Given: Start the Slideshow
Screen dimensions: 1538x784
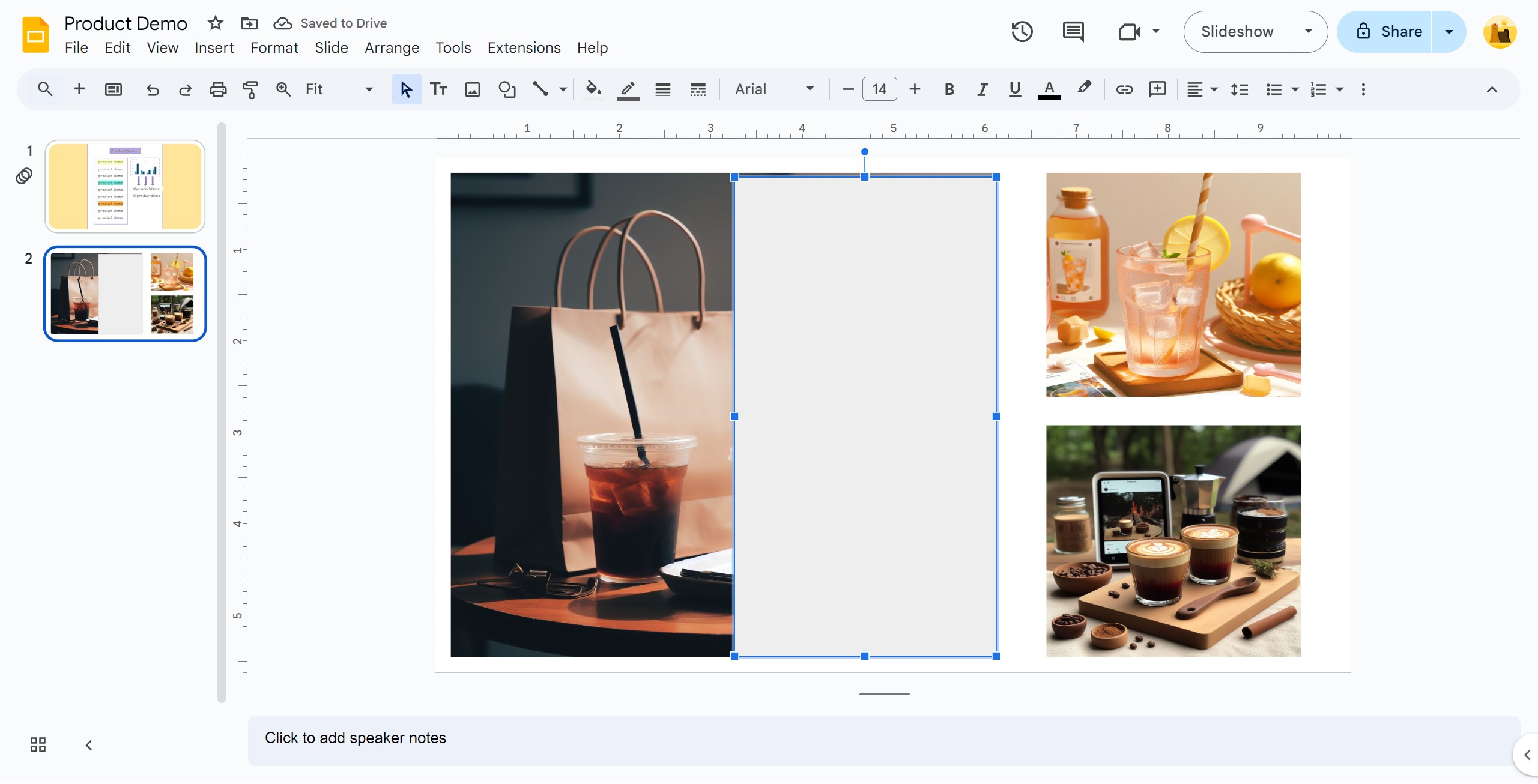Looking at the screenshot, I should tap(1237, 32).
